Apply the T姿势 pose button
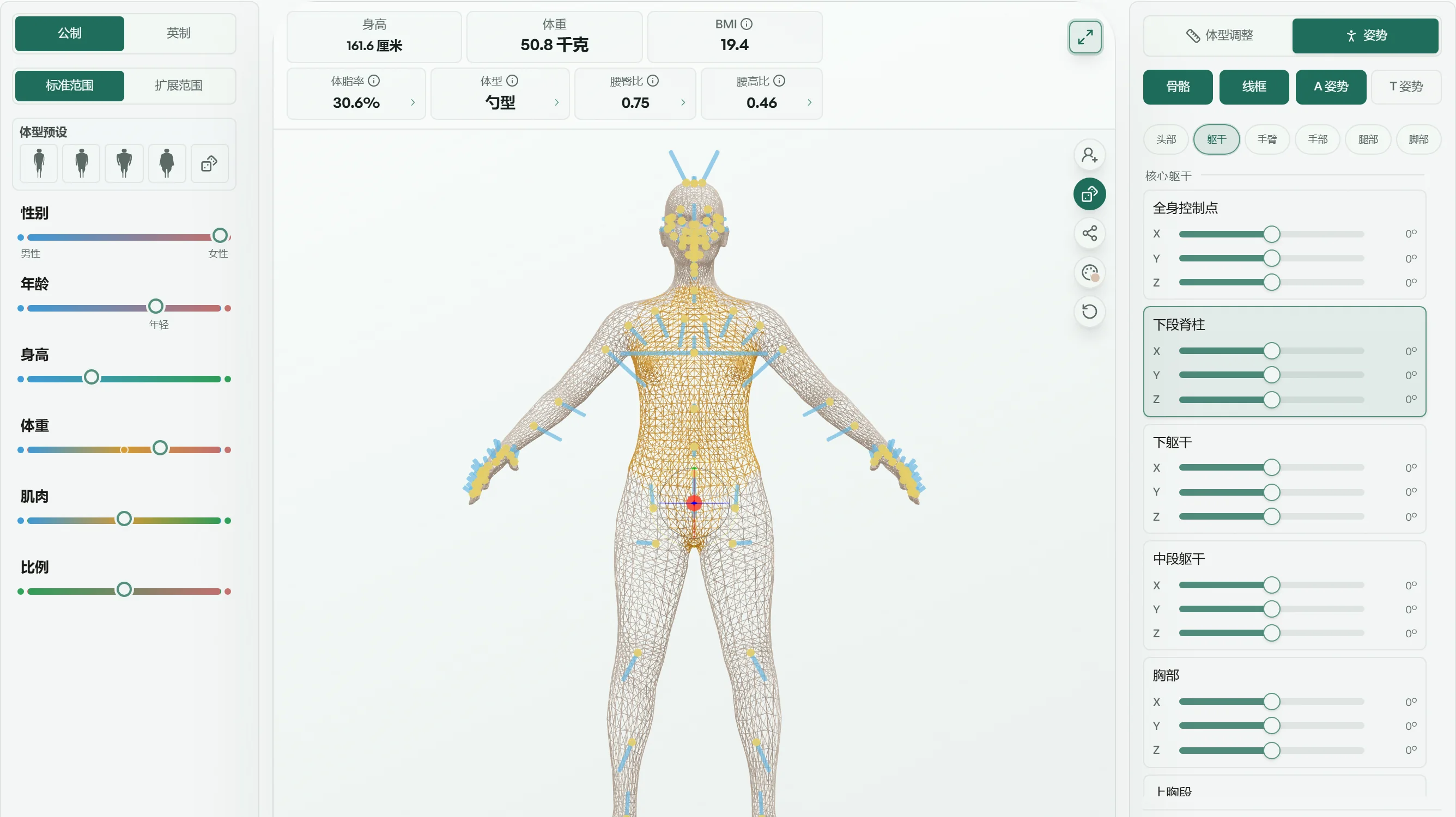The width and height of the screenshot is (1456, 817). (1406, 87)
